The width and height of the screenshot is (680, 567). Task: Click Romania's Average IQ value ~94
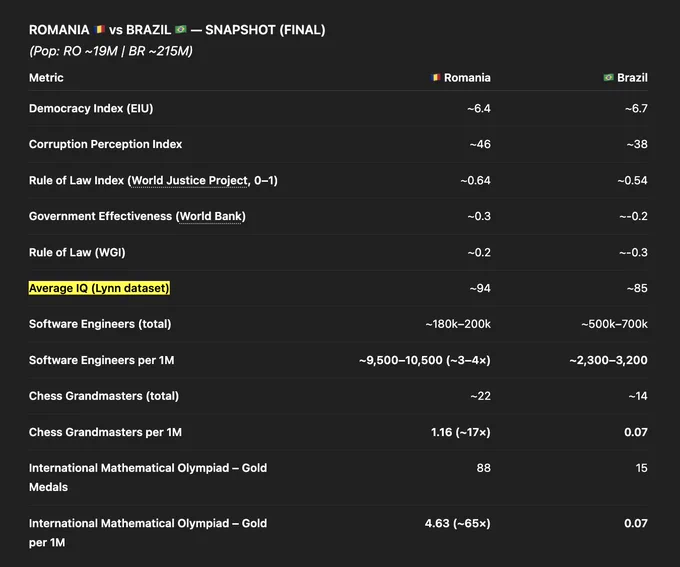[480, 288]
